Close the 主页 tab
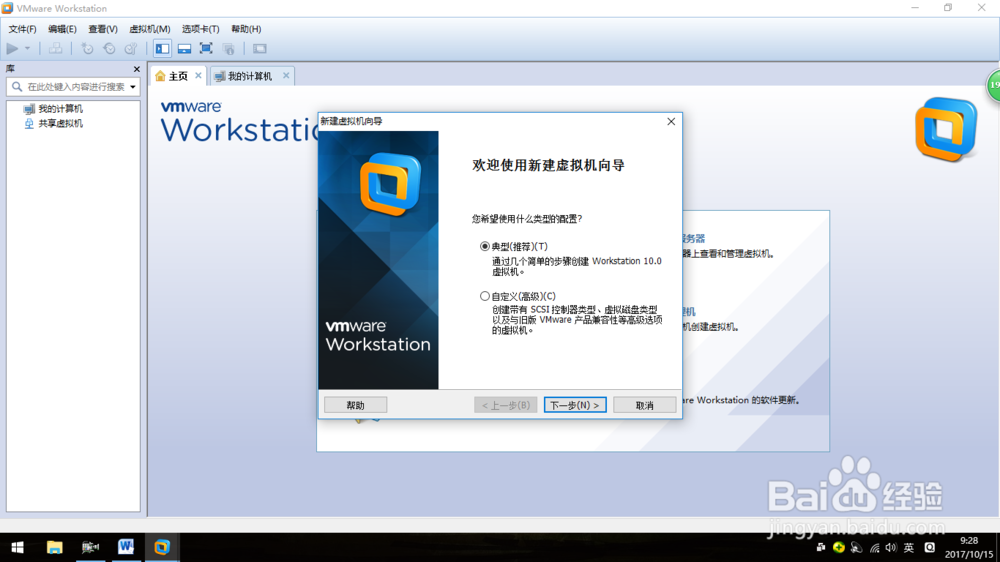1000x562 pixels. (x=198, y=75)
